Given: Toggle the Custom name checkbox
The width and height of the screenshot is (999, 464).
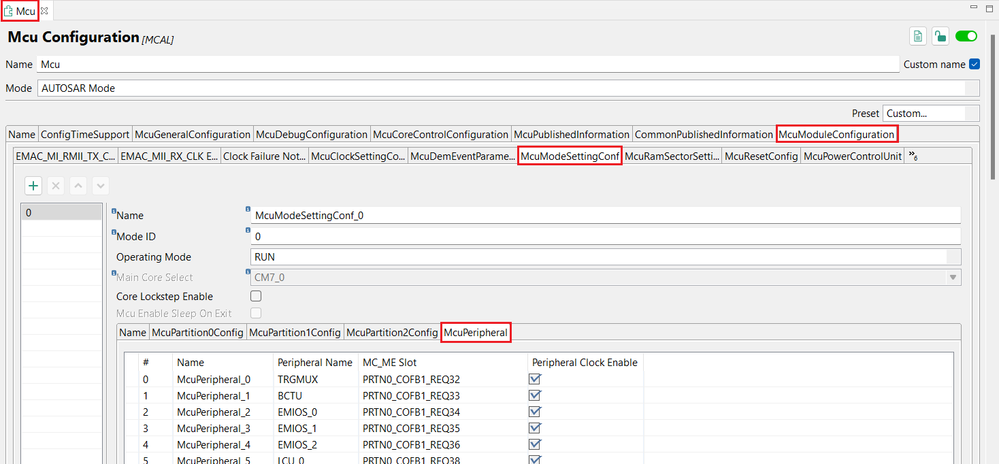Looking at the screenshot, I should coord(974,64).
